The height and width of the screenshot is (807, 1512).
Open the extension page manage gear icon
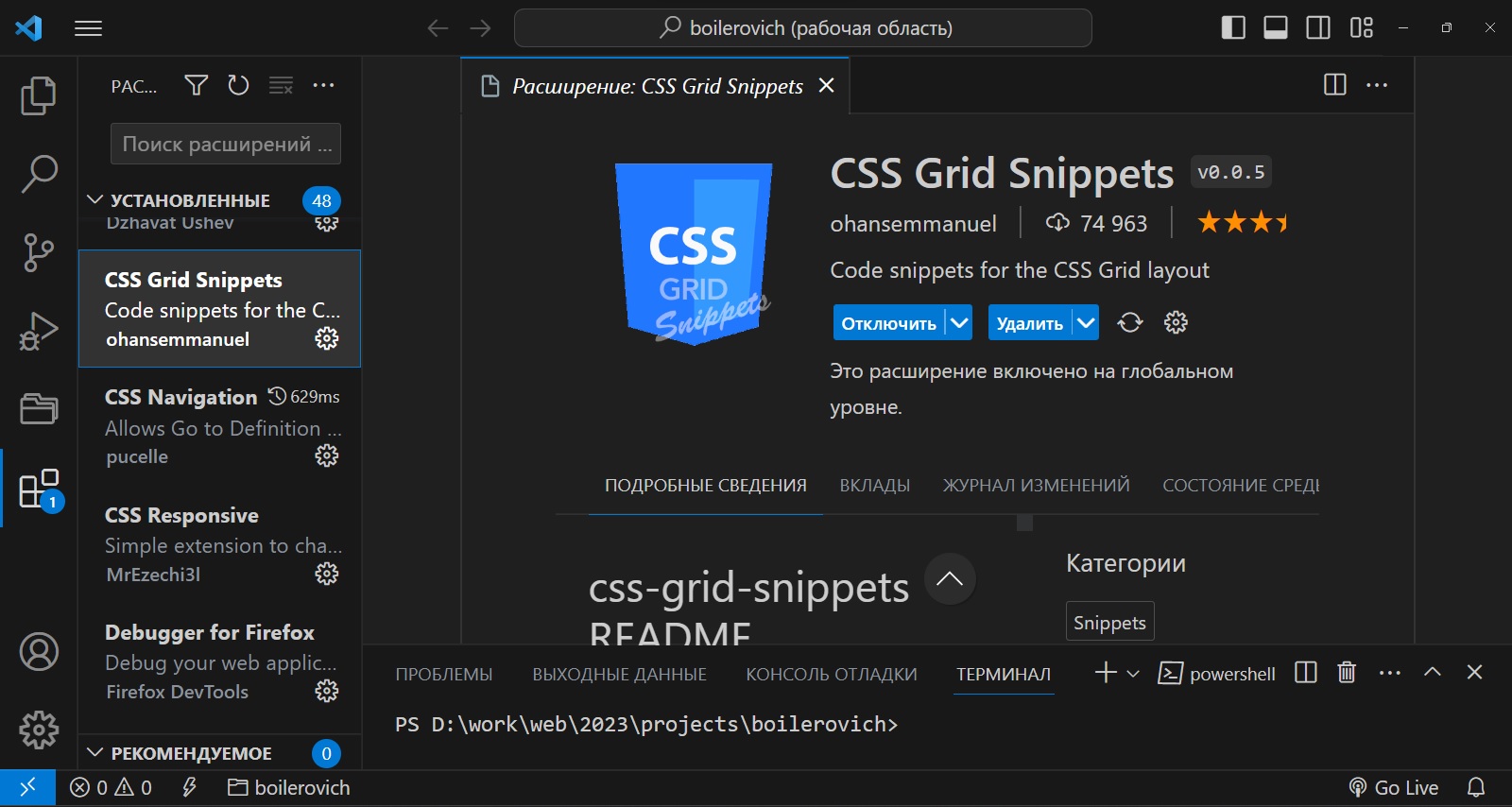point(1176,322)
